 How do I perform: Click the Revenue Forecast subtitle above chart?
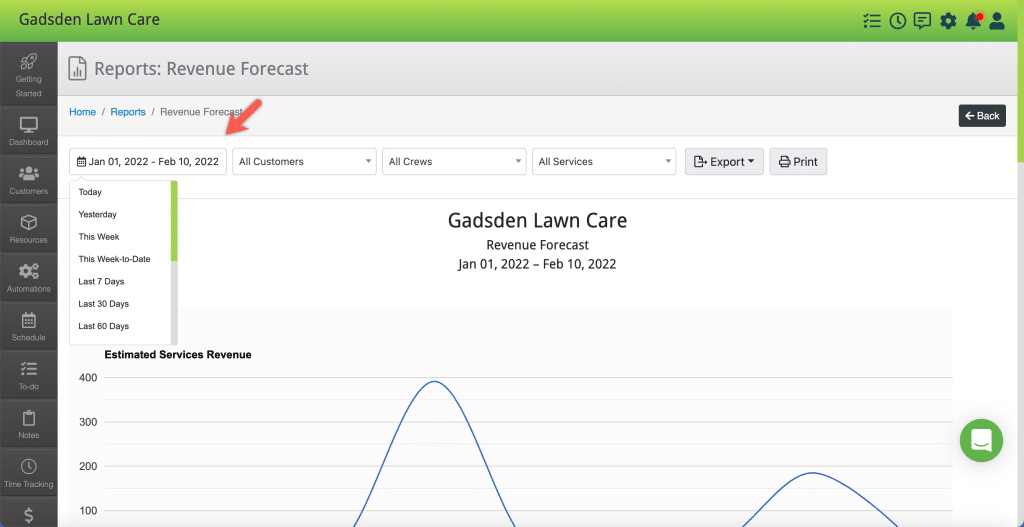pyautogui.click(x=537, y=245)
